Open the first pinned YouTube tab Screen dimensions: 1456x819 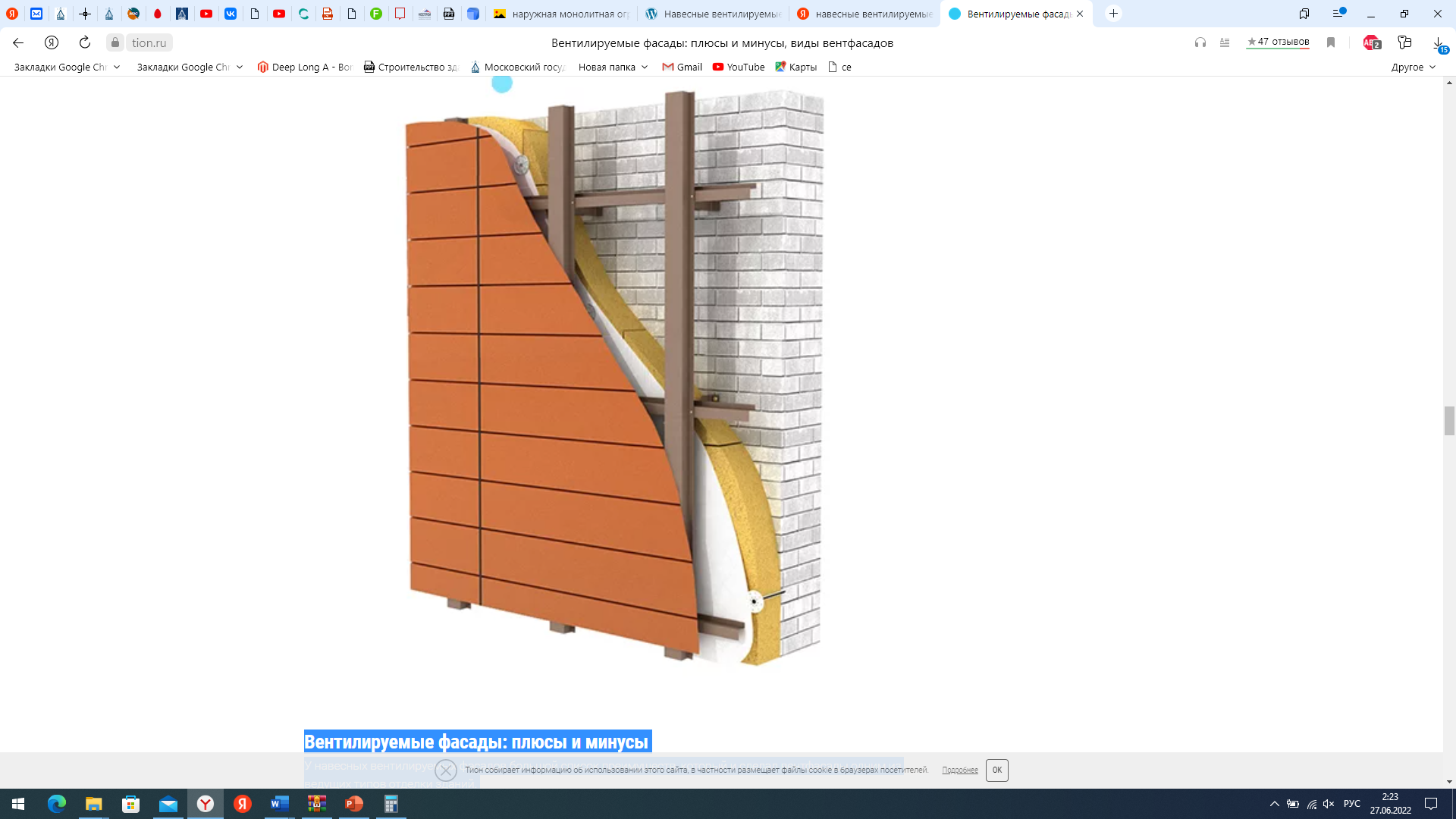click(x=206, y=14)
